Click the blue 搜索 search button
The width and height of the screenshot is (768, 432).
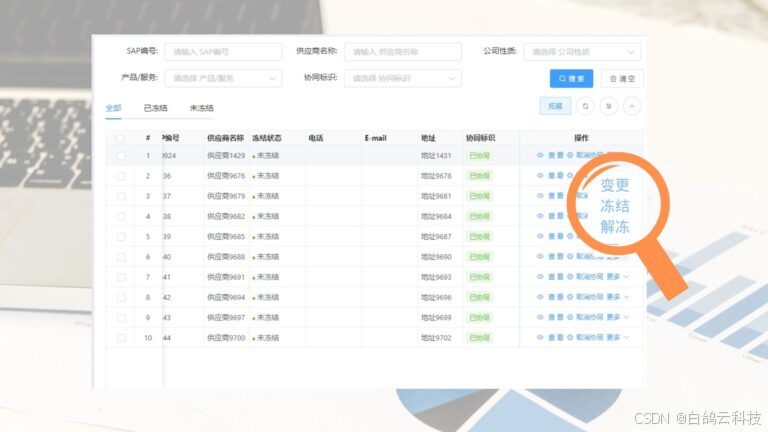571,78
